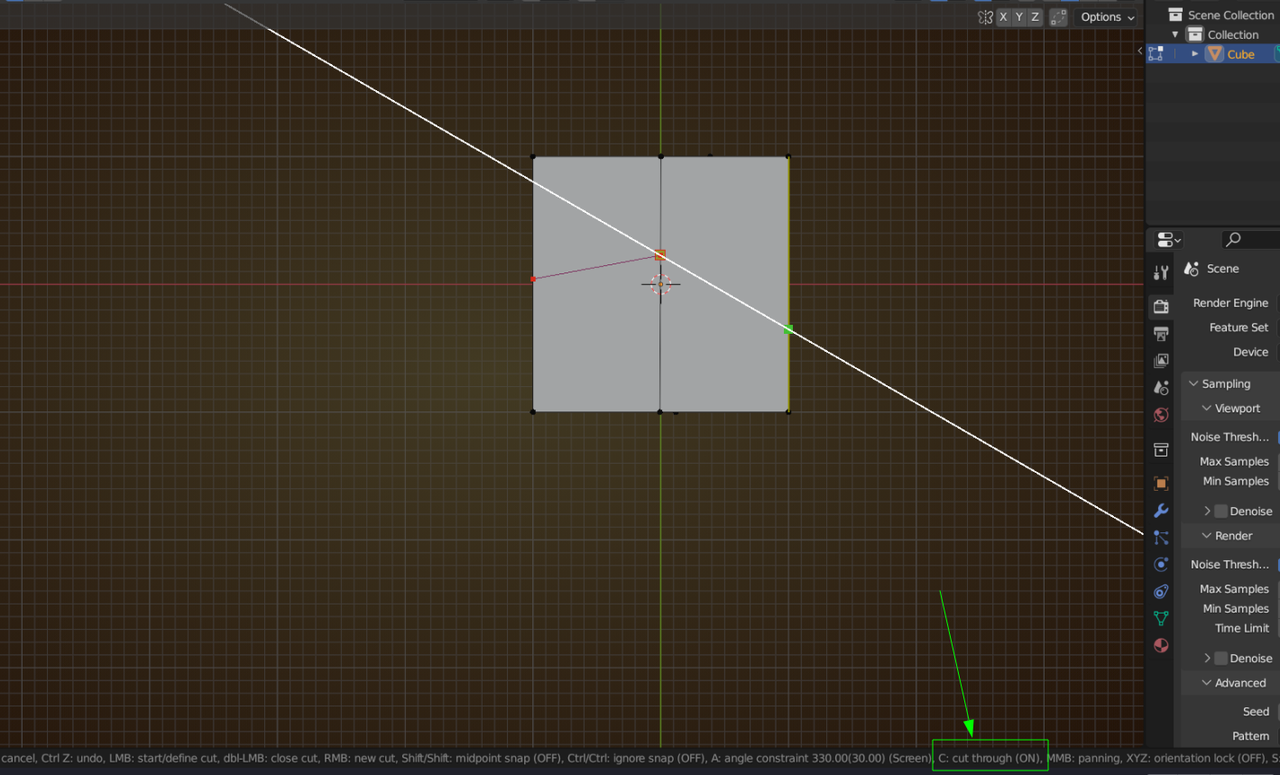The width and height of the screenshot is (1280, 775).
Task: Select Collection in the outliner
Action: [1233, 34]
